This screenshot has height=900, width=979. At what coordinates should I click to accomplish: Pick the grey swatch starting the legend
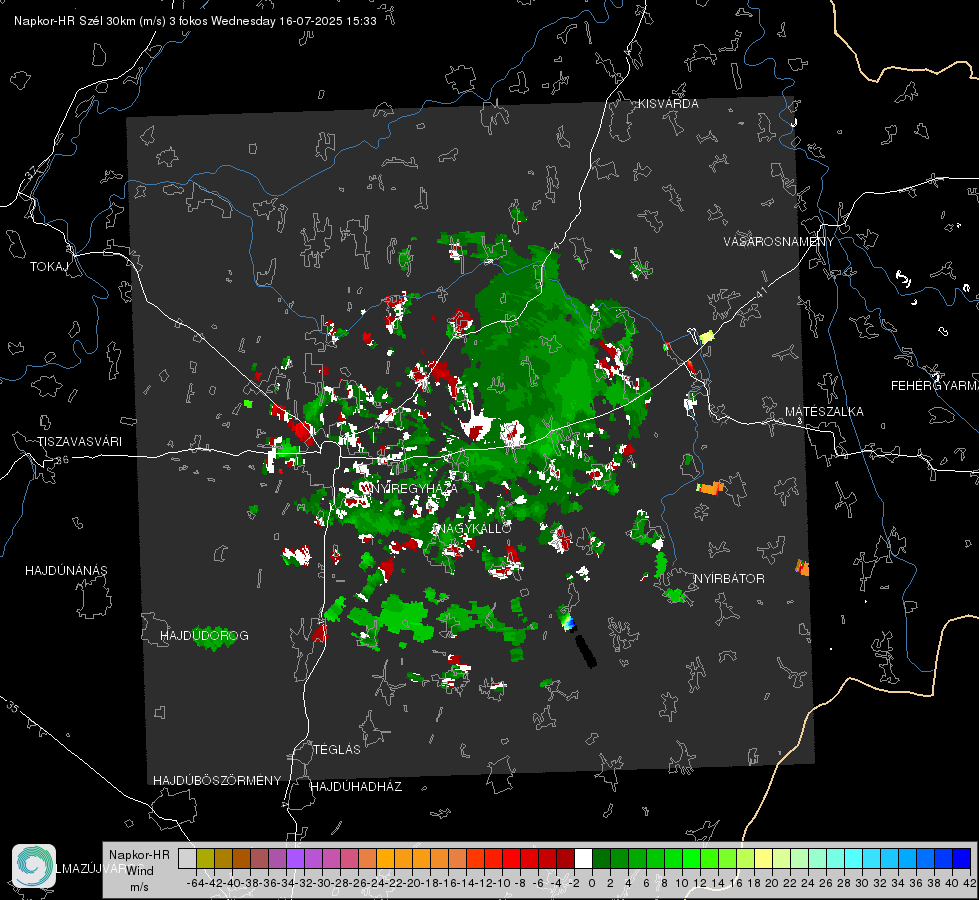pyautogui.click(x=187, y=858)
